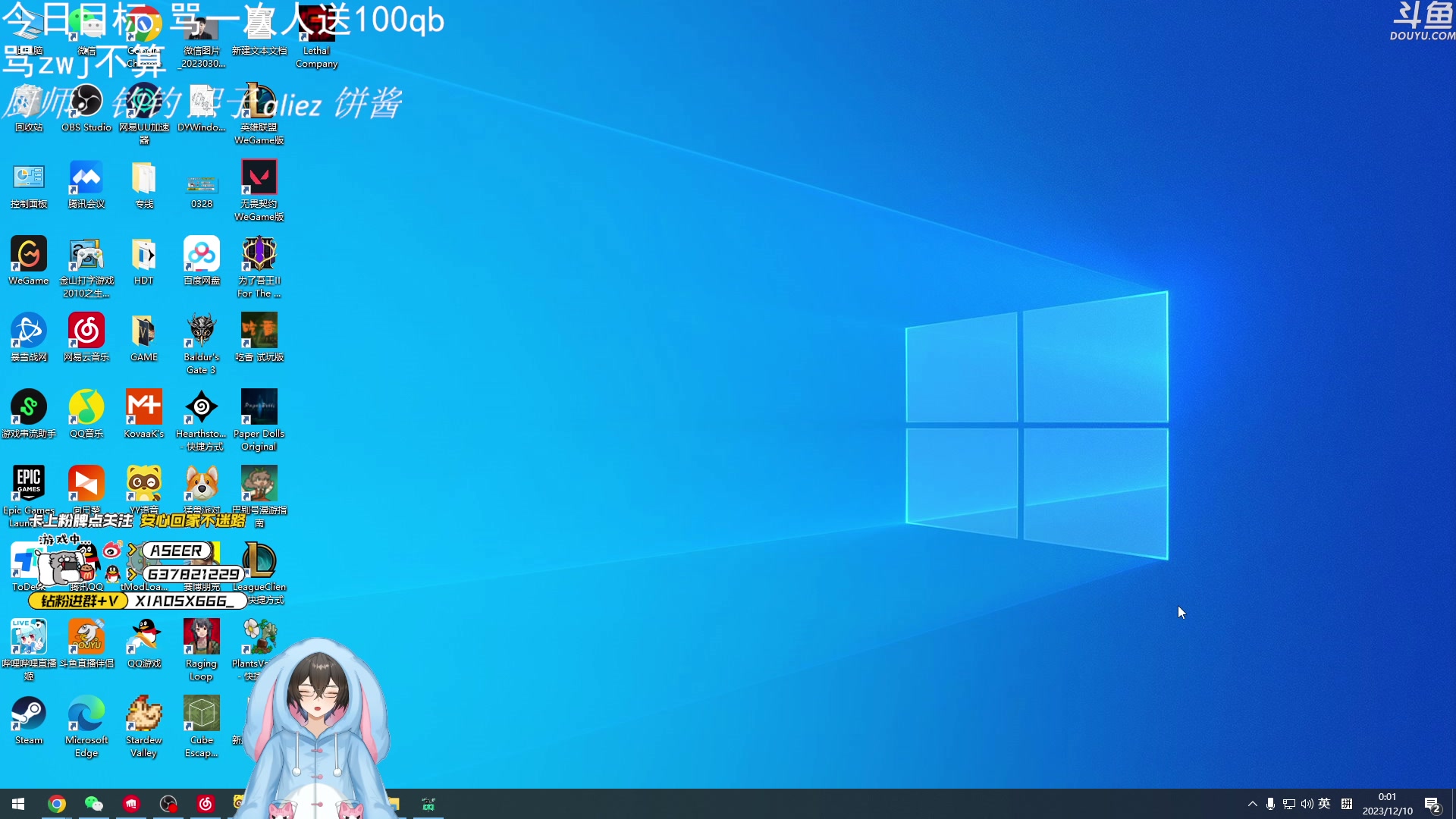Expand the hidden system tray icons
Image resolution: width=1456 pixels, height=819 pixels.
click(1253, 804)
